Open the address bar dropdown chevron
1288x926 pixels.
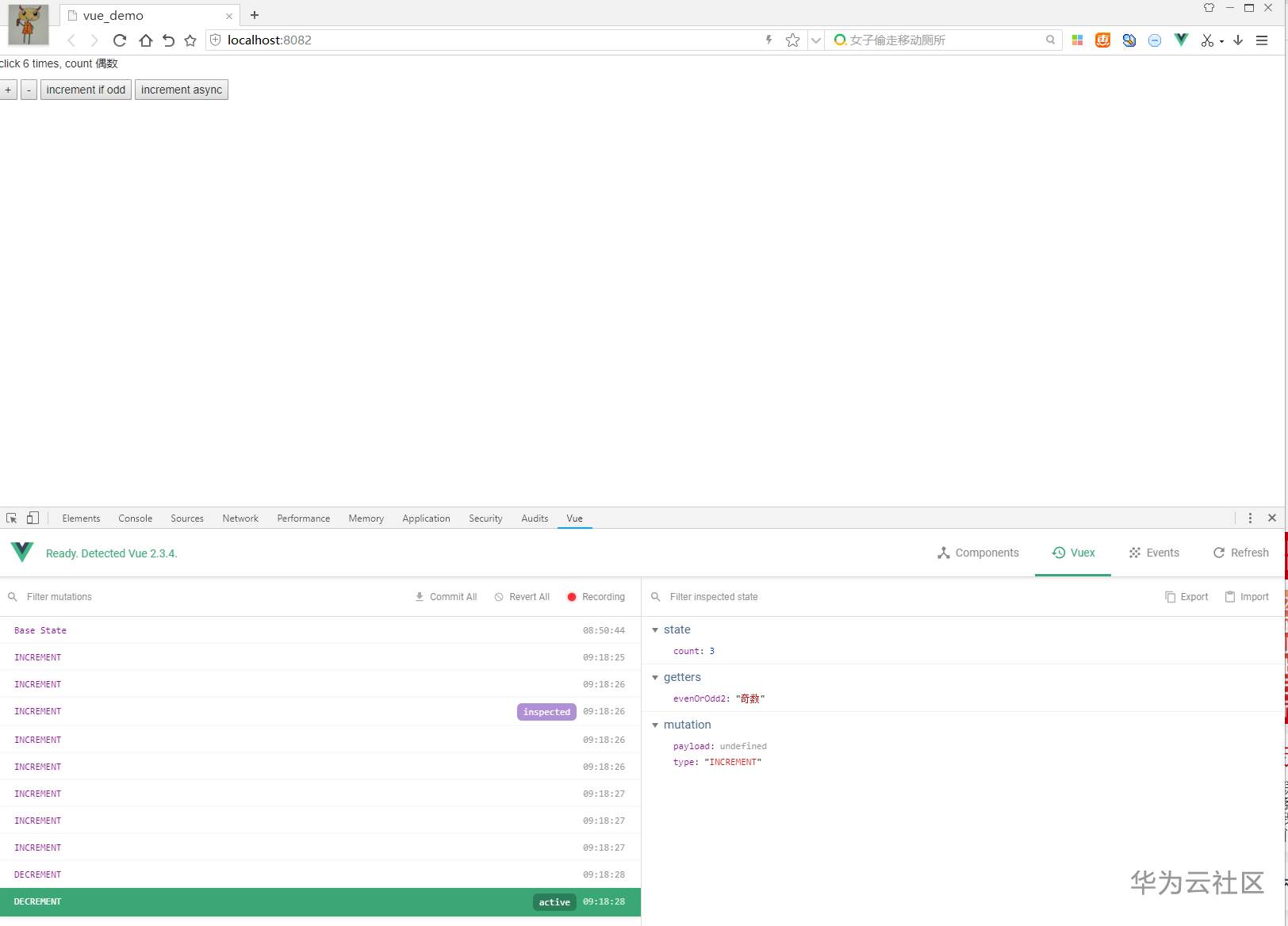click(x=815, y=40)
